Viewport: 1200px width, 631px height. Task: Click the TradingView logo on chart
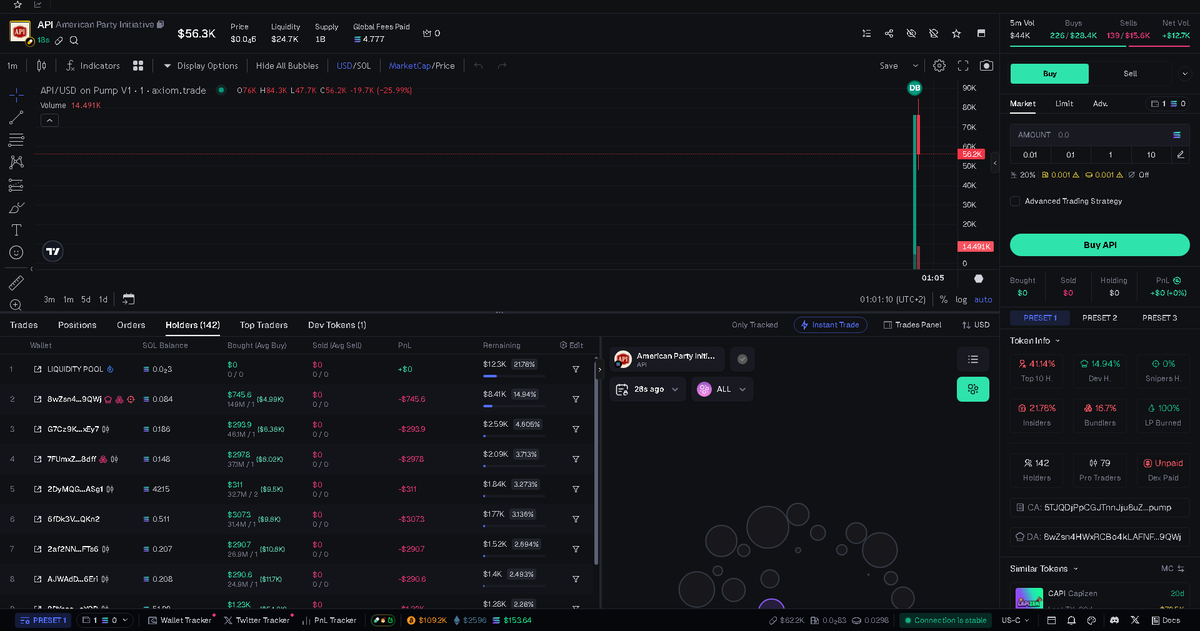(x=53, y=252)
